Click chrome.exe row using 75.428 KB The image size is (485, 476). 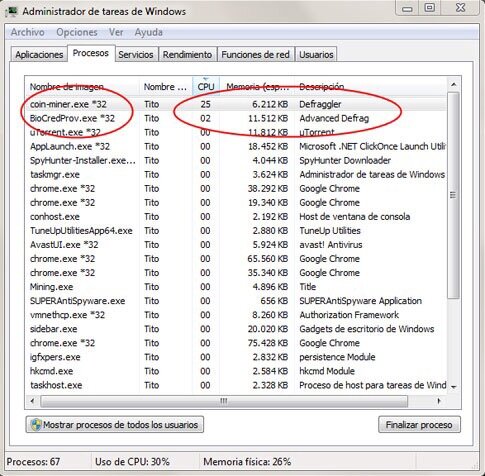click(236, 343)
